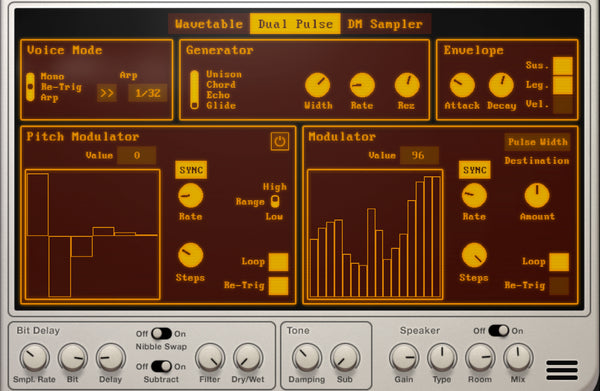
Task: Click the Smpl. Rate knob
Action: click(34, 358)
